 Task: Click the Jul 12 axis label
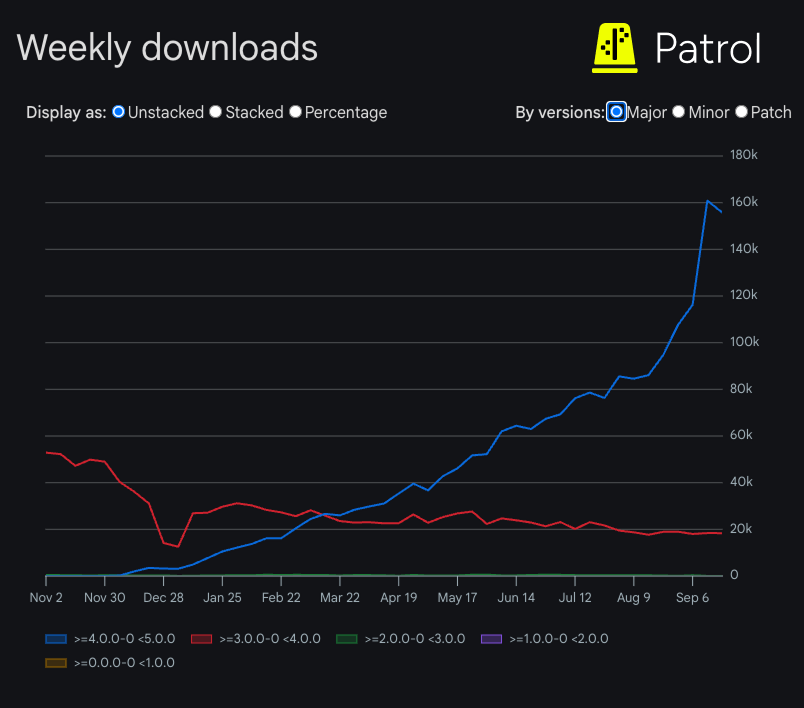[x=575, y=598]
